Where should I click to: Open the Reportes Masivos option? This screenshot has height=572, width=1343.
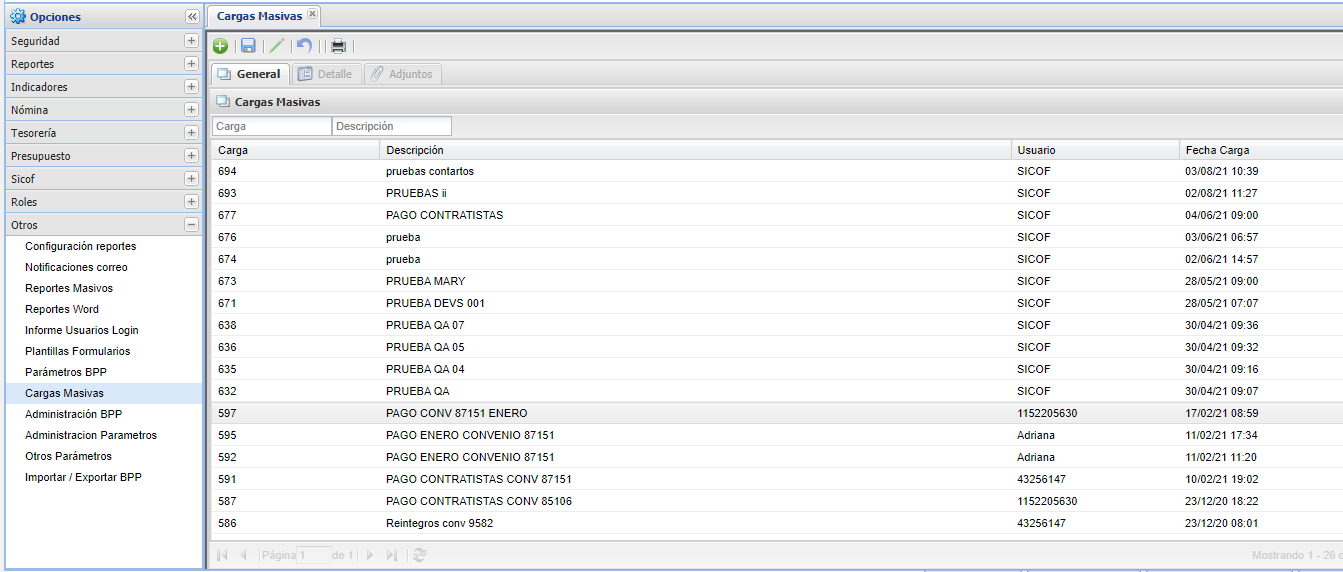(x=69, y=288)
